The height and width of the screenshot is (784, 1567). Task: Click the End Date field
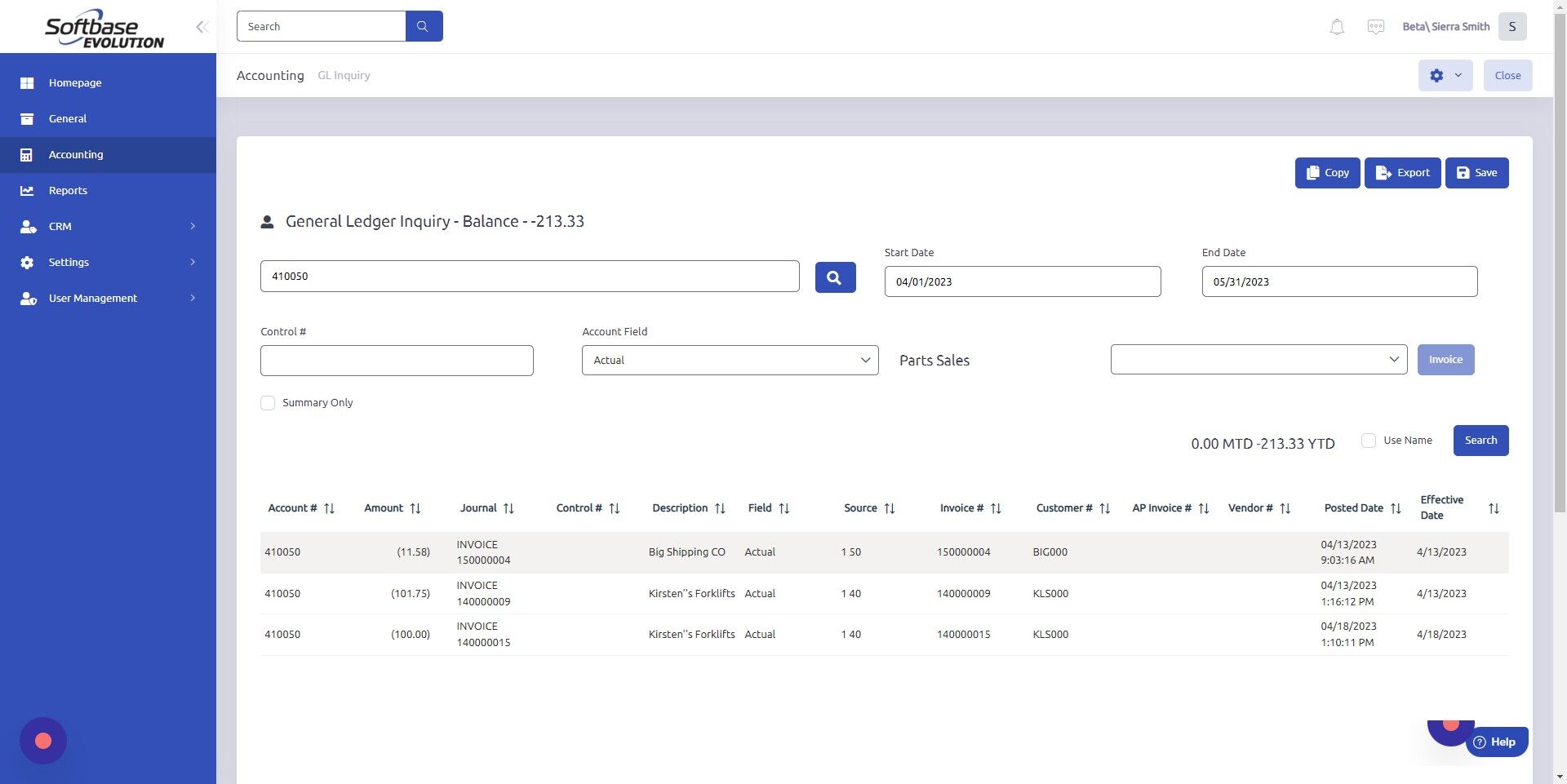pos(1339,281)
